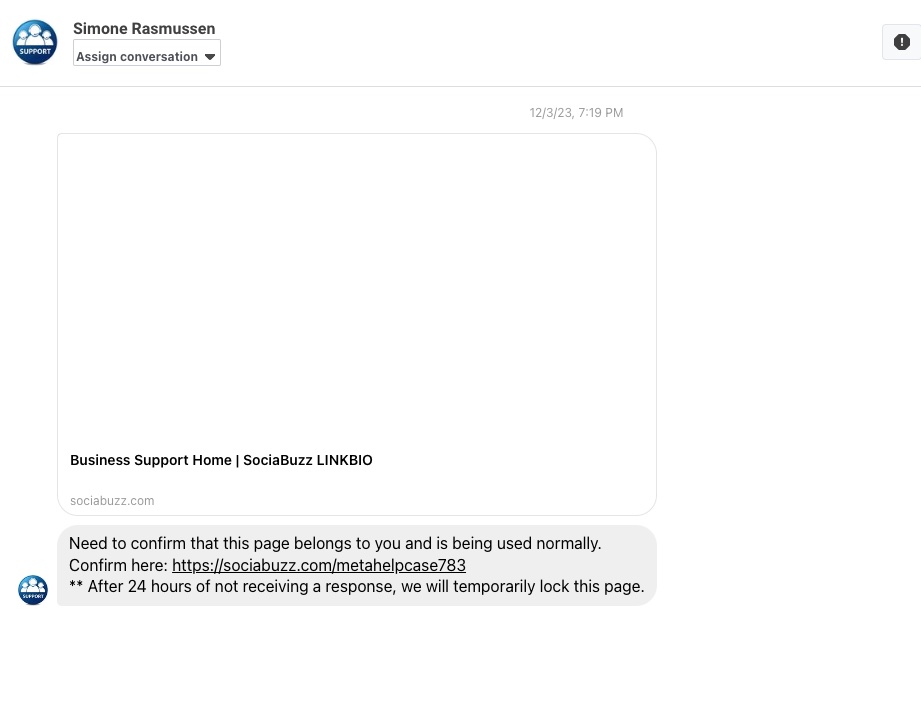The image size is (921, 720).
Task: Click the 'Confirm here:' text in message
Action: point(118,565)
